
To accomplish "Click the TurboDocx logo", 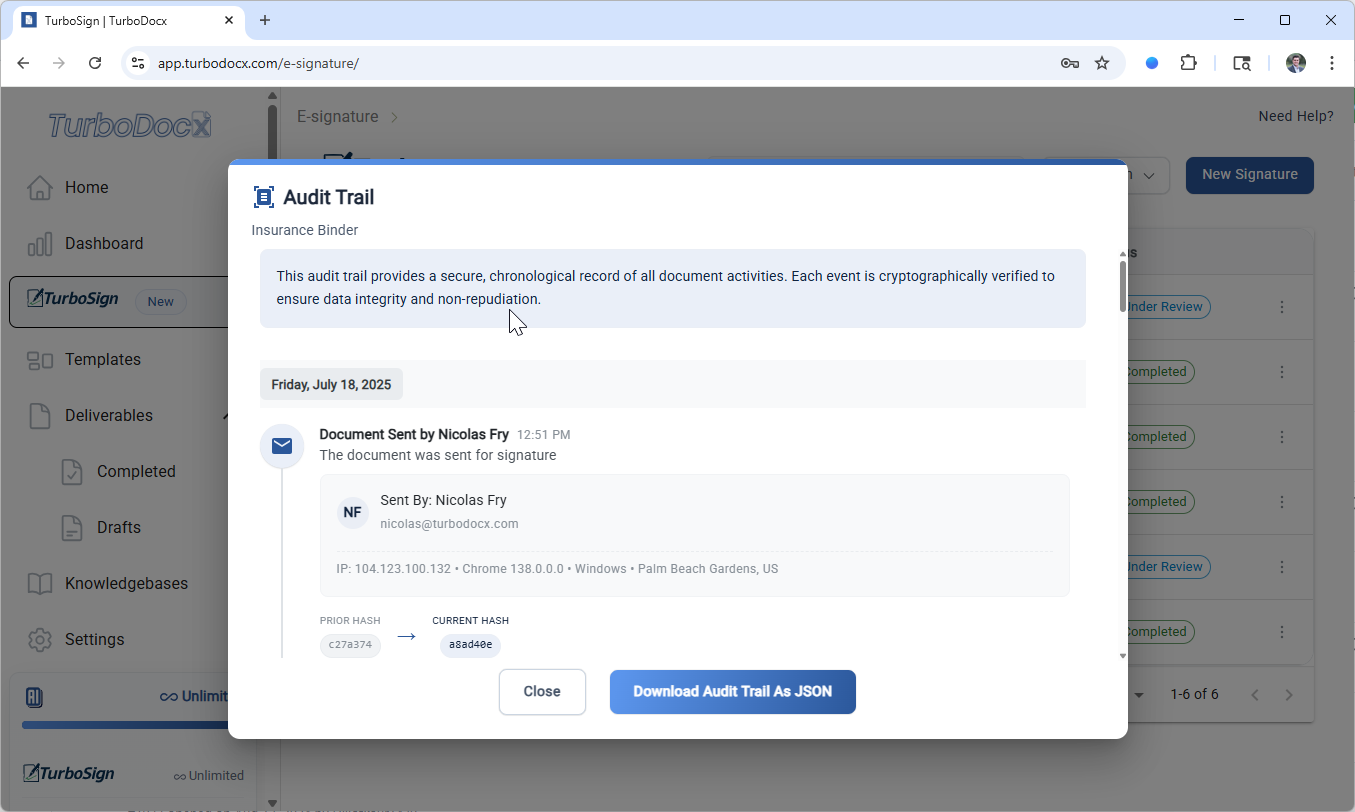I will click(x=130, y=125).
